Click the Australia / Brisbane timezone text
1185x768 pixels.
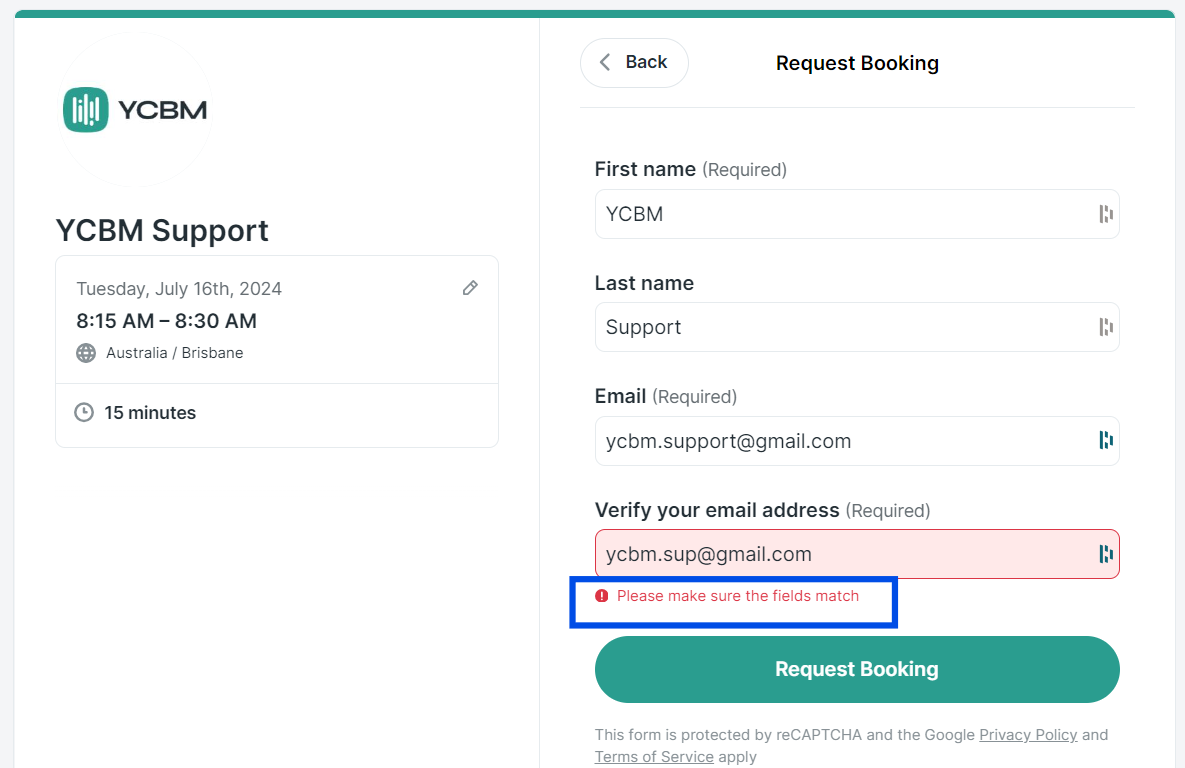pyautogui.click(x=175, y=353)
